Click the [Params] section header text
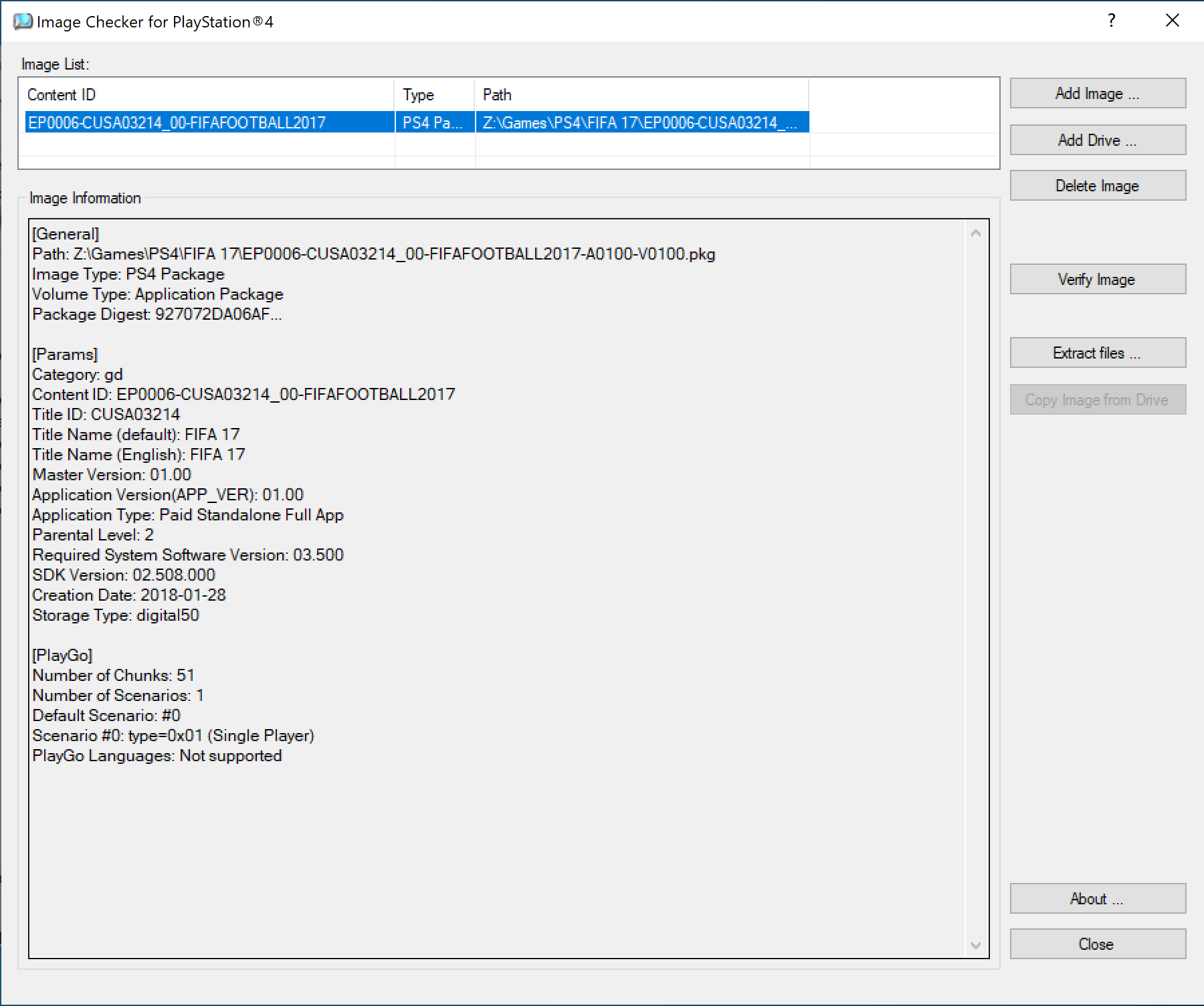Image resolution: width=1204 pixels, height=1006 pixels. click(65, 355)
